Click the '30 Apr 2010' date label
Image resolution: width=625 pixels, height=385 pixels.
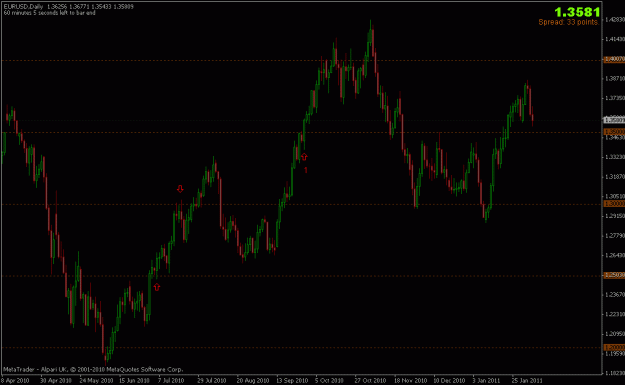click(x=55, y=380)
